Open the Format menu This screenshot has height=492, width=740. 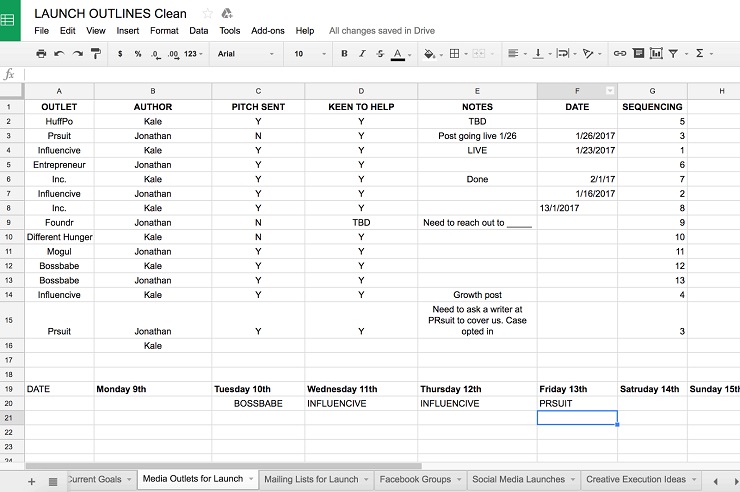click(x=164, y=31)
